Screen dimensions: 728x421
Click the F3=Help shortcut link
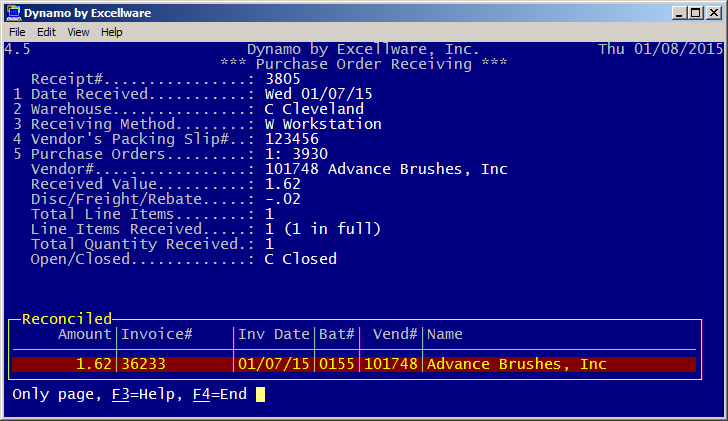[x=143, y=394]
